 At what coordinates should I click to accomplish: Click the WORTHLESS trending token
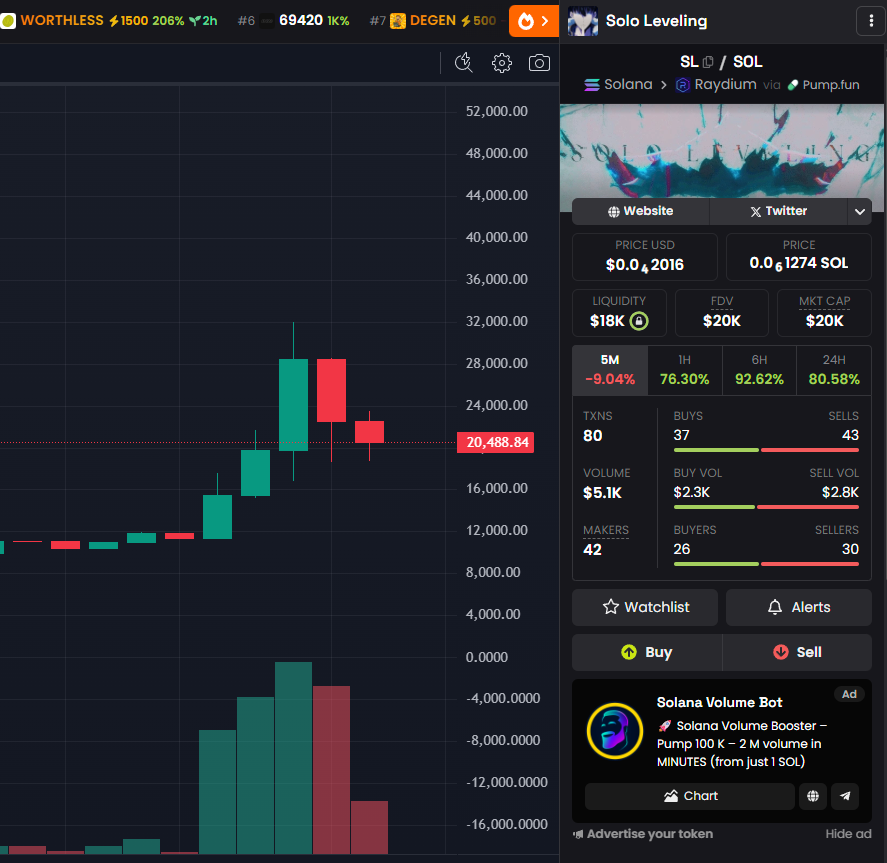pyautogui.click(x=109, y=21)
